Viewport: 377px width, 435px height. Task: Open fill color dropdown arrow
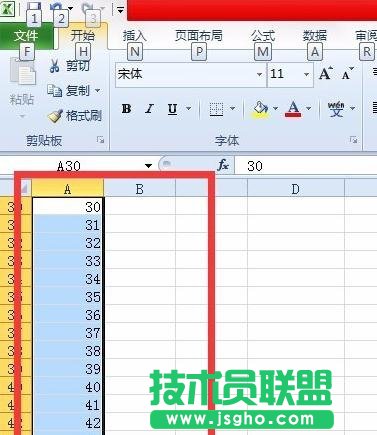point(275,109)
